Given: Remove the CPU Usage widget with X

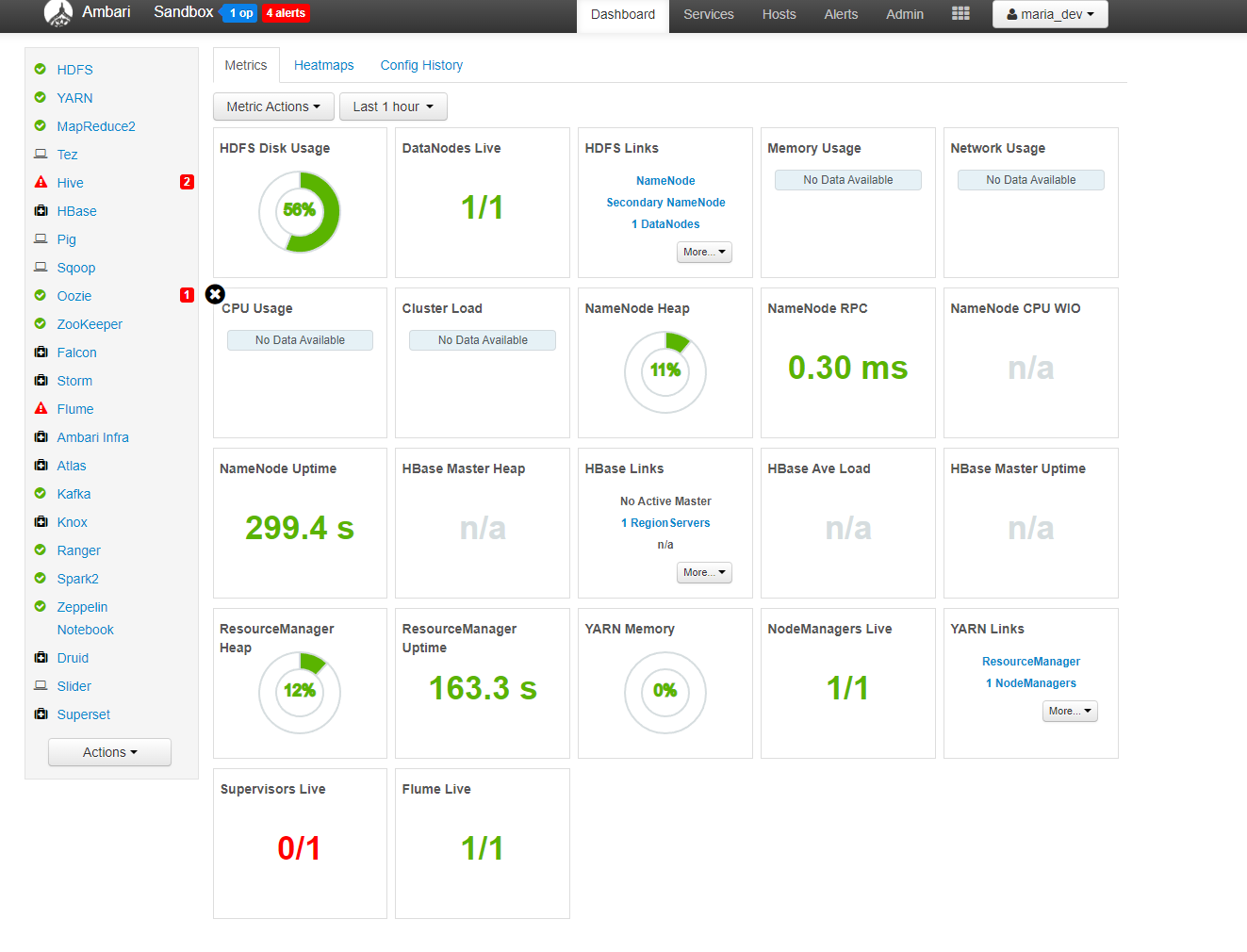Looking at the screenshot, I should pyautogui.click(x=215, y=294).
